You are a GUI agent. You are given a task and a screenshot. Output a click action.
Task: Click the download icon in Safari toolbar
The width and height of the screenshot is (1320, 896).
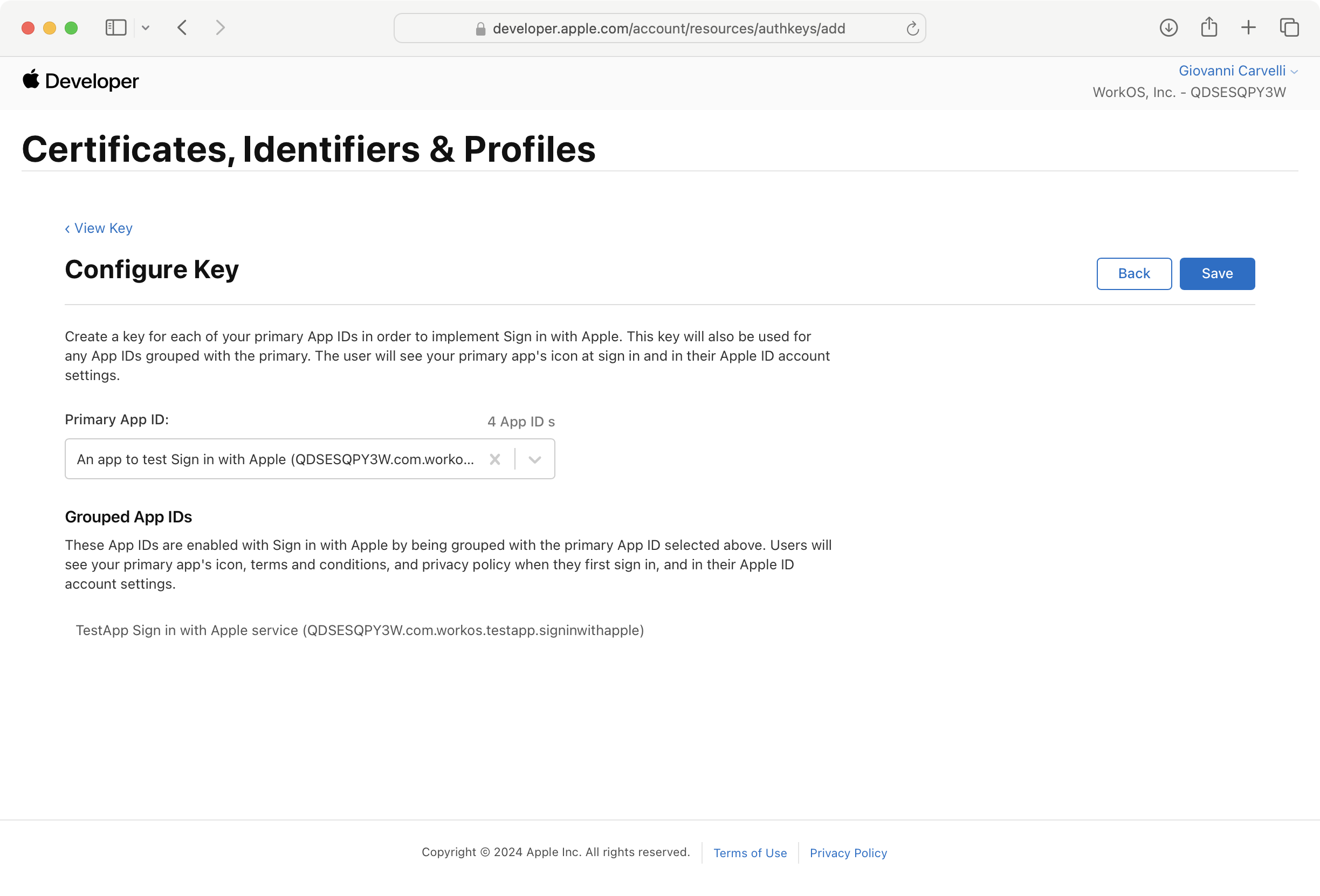(1167, 28)
